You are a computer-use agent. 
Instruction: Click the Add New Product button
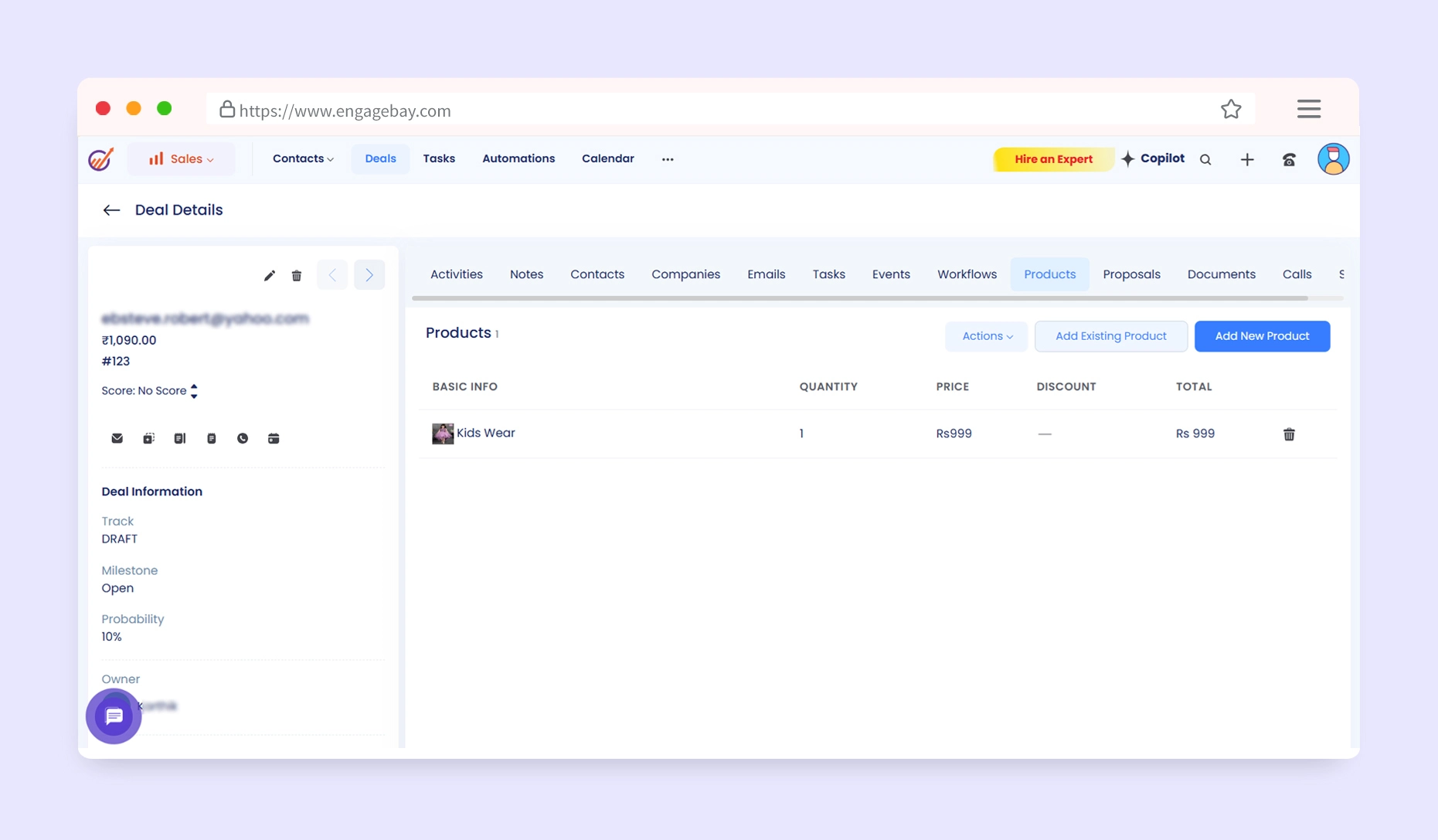1262,336
